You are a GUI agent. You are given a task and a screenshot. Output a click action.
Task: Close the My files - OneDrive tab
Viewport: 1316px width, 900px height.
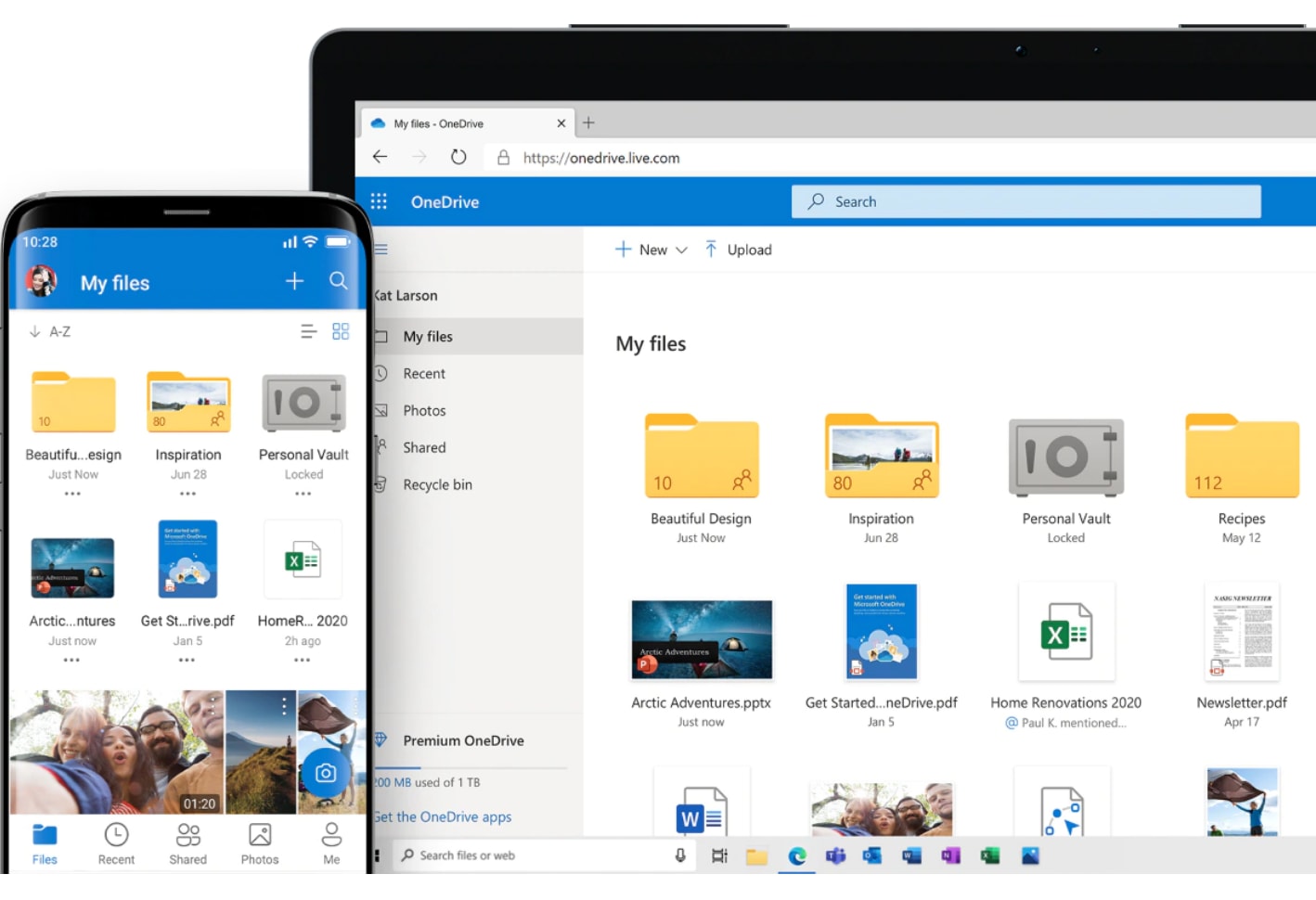coord(561,123)
